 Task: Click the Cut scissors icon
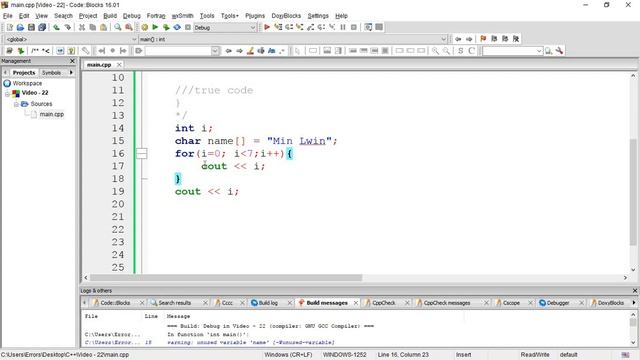point(82,27)
